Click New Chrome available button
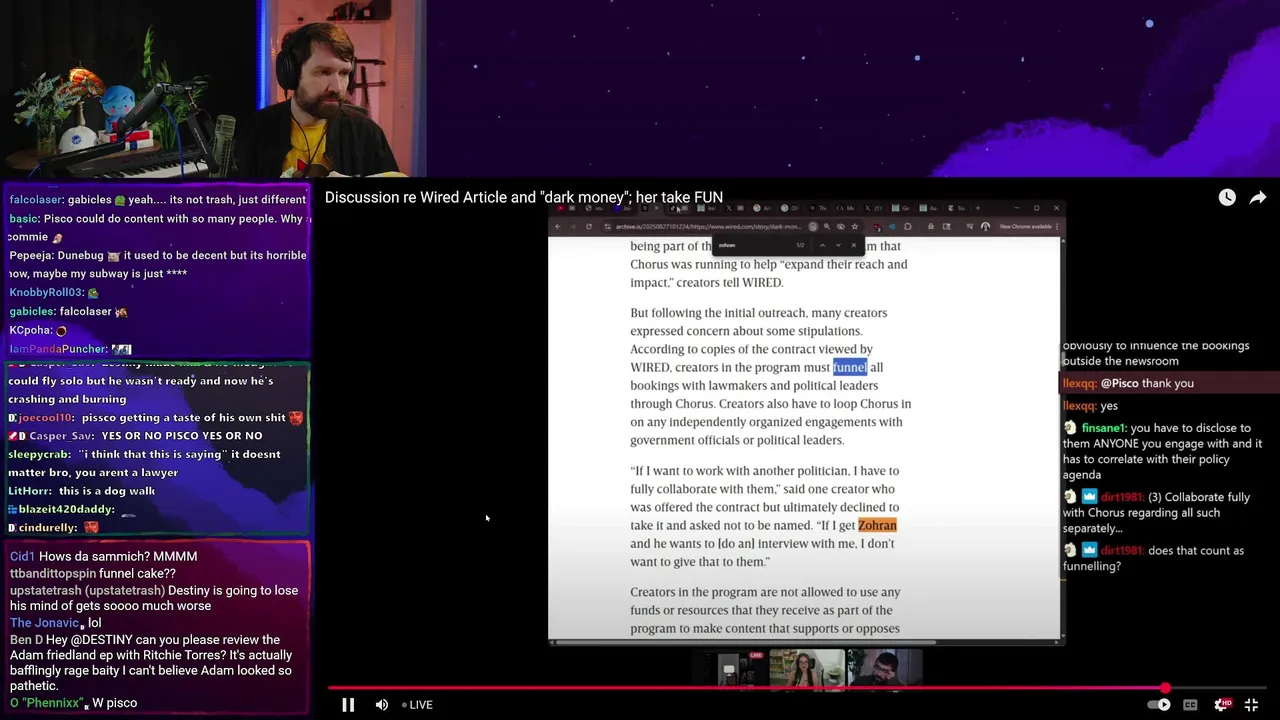The height and width of the screenshot is (720, 1280). pos(1026,227)
